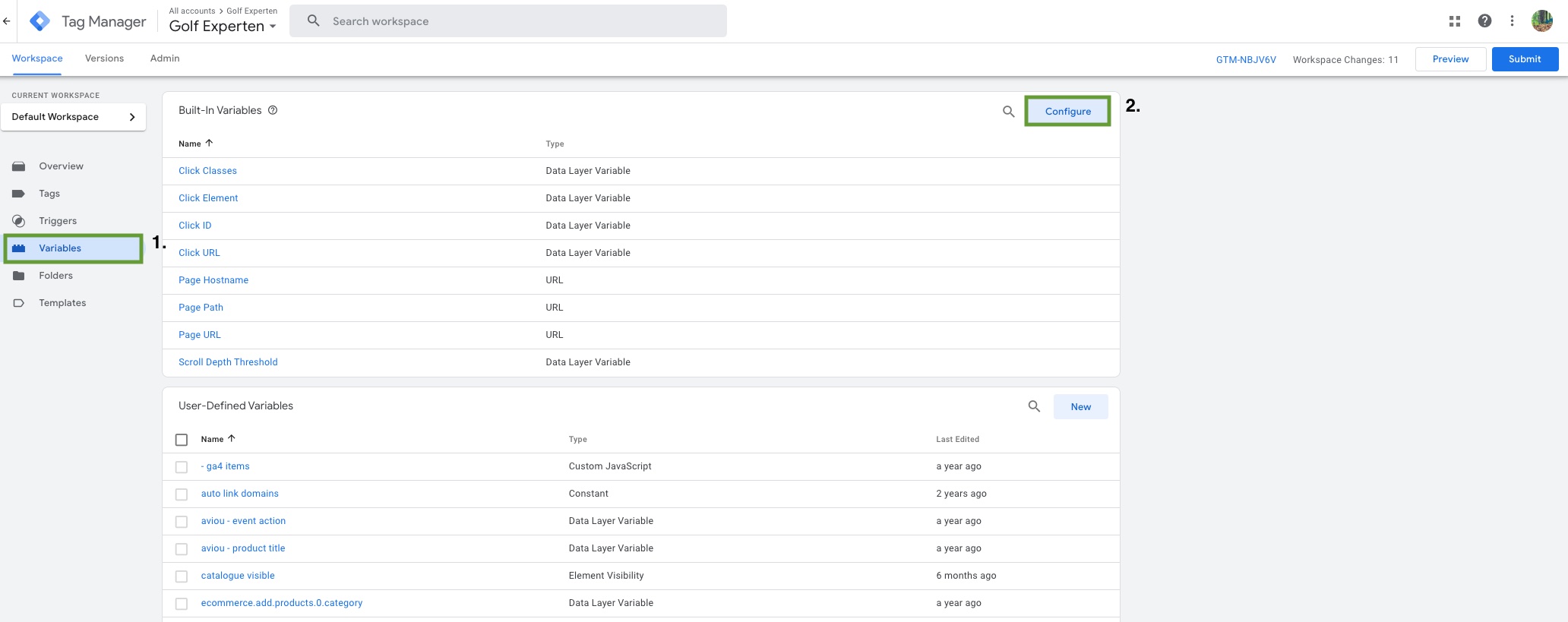Open the help question mark icon
The image size is (1568, 622).
coord(1484,21)
